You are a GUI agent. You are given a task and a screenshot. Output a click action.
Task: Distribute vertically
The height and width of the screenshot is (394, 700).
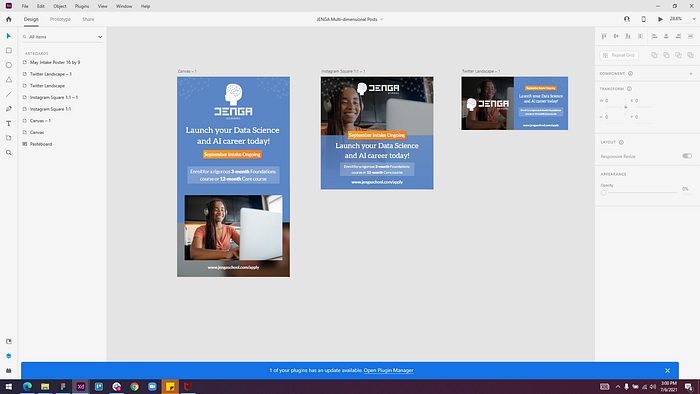click(640, 36)
